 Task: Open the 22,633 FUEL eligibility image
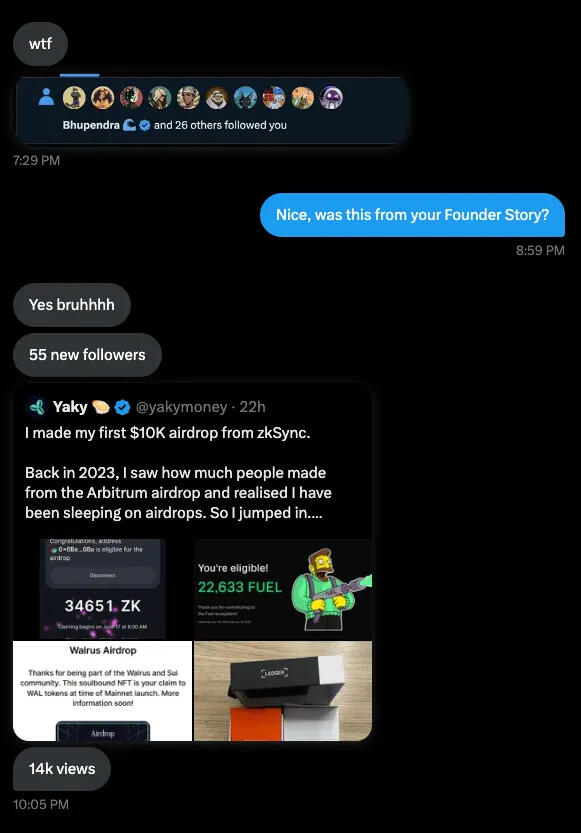point(283,589)
